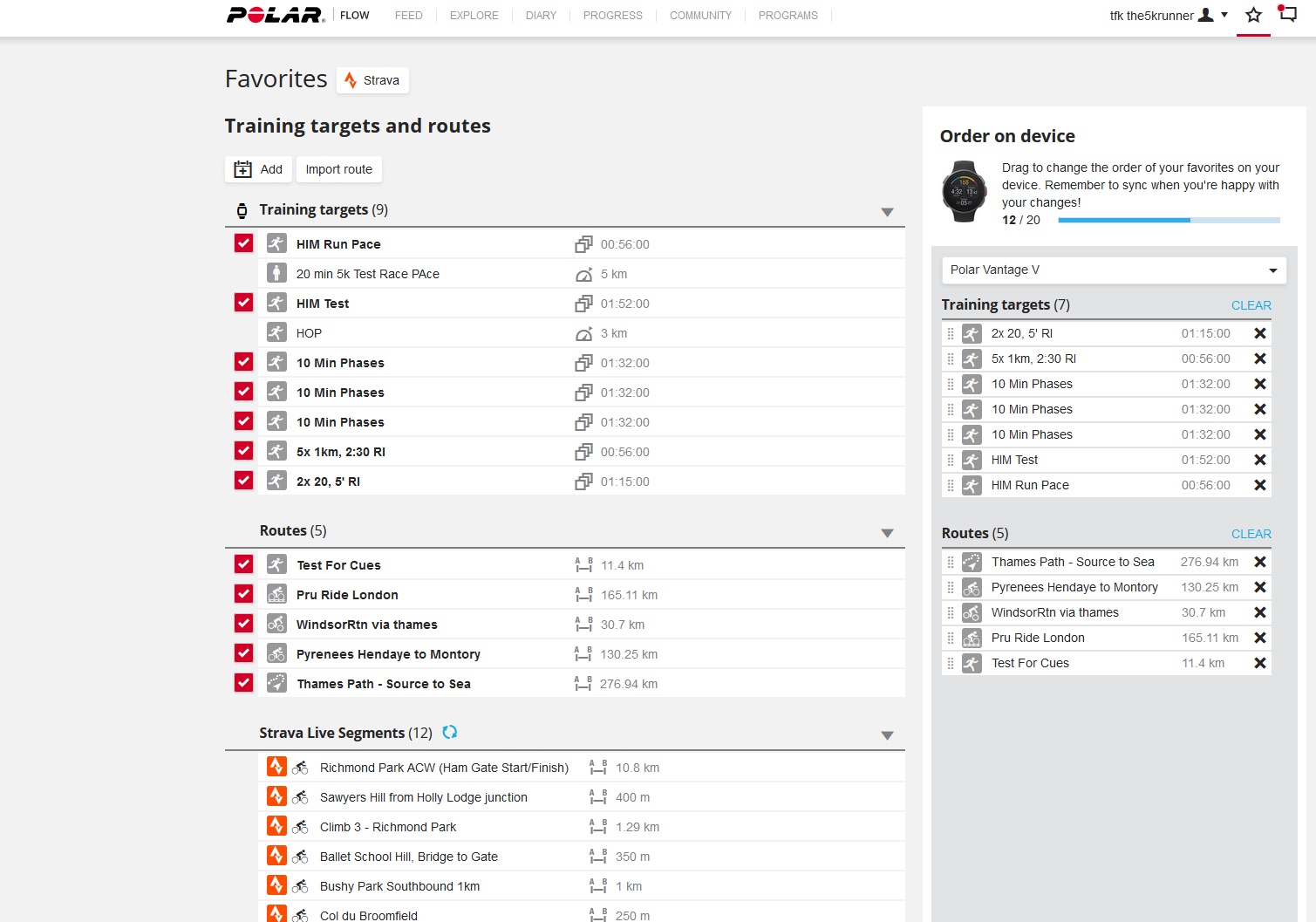Open the notifications icon with red dot
Image resolution: width=1316 pixels, height=922 pixels.
(x=1287, y=14)
